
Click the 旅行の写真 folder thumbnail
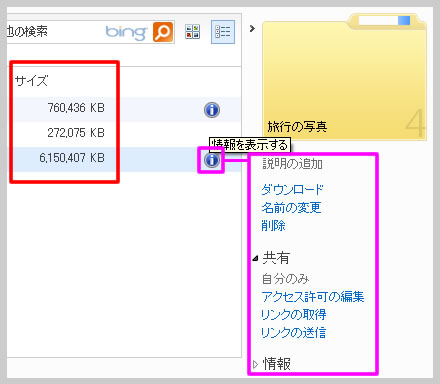(344, 77)
